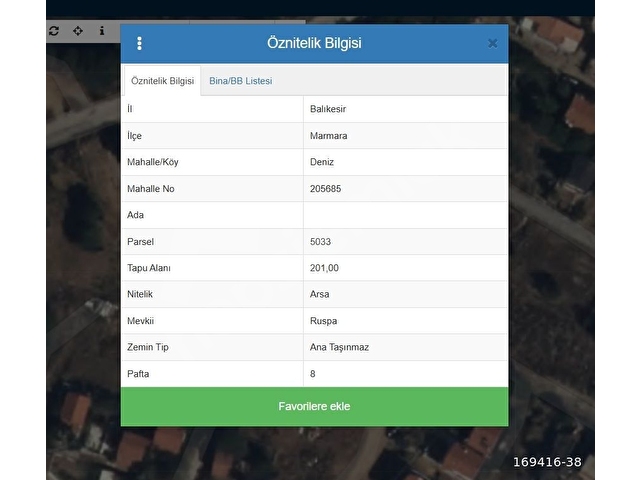Click the refresh icon in map toolbar

[x=54, y=31]
